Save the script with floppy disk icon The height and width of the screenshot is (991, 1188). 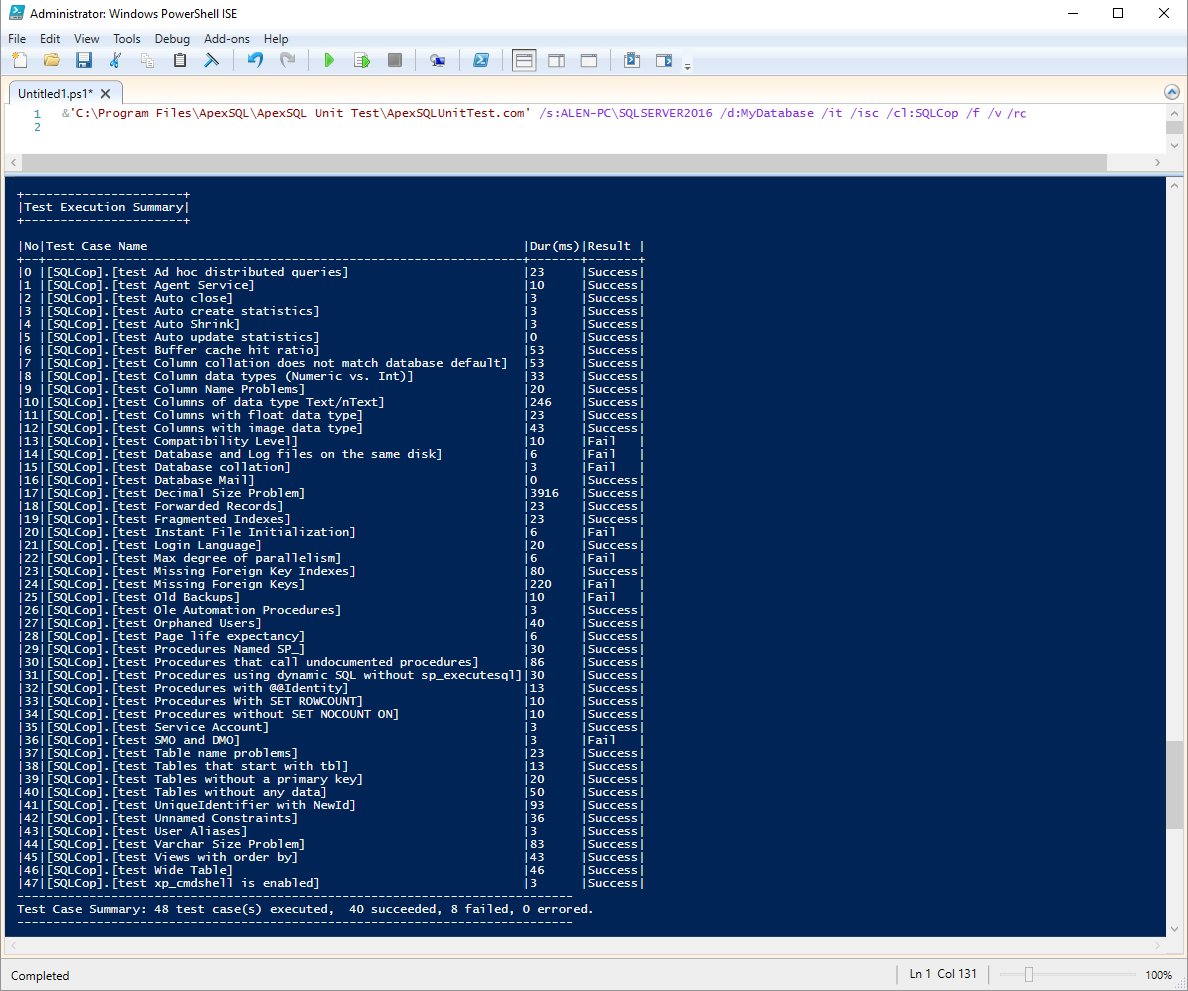[x=83, y=61]
